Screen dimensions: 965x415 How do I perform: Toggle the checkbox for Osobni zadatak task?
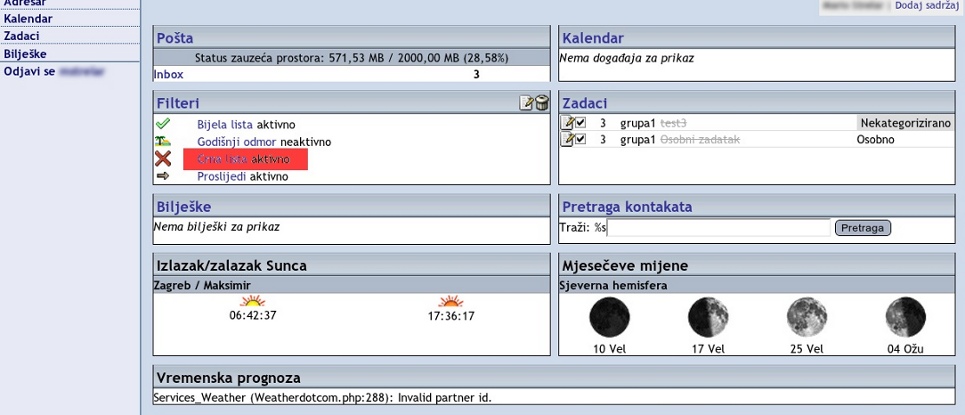pos(580,140)
